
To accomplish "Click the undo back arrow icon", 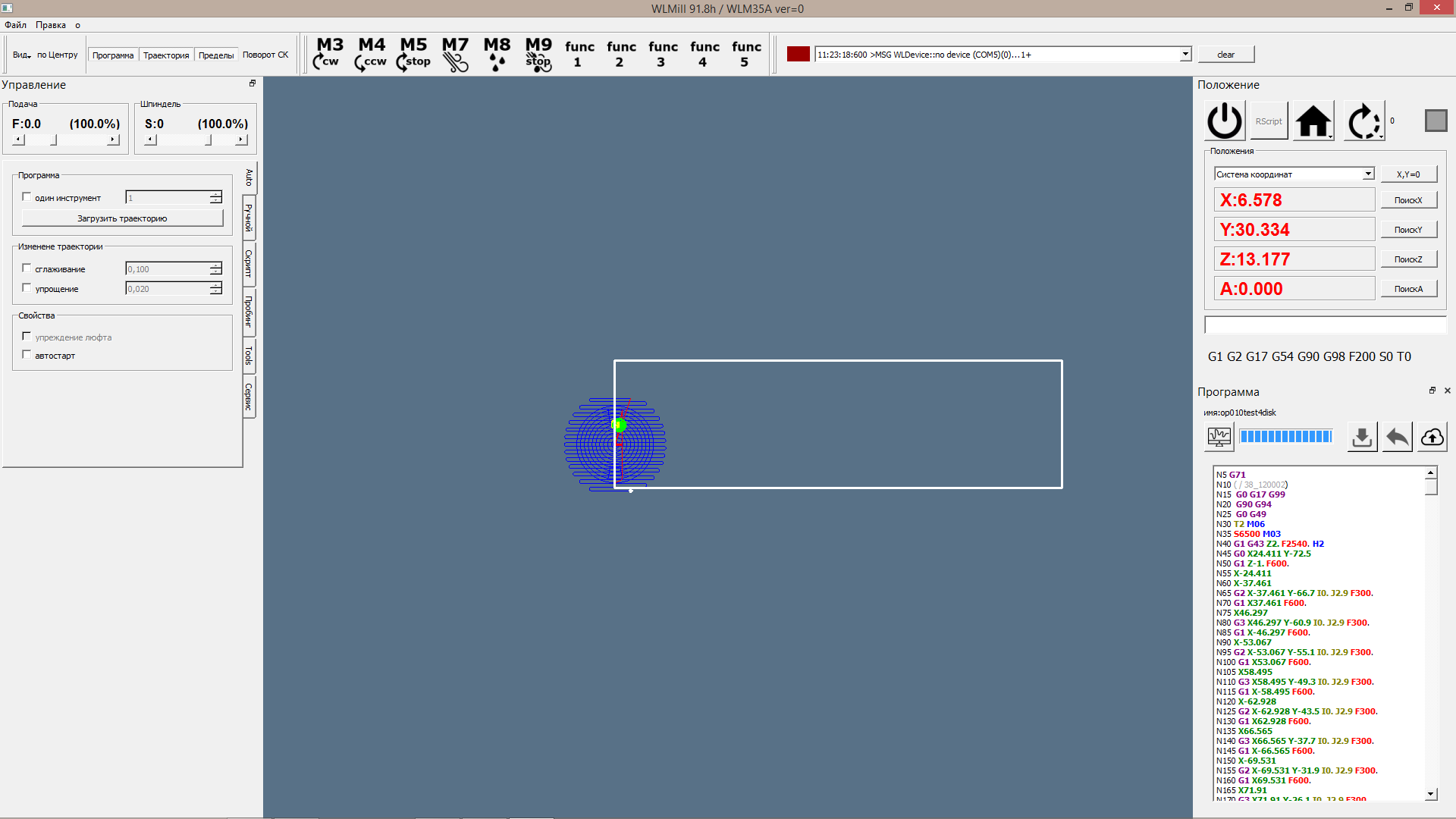I will (x=1397, y=438).
